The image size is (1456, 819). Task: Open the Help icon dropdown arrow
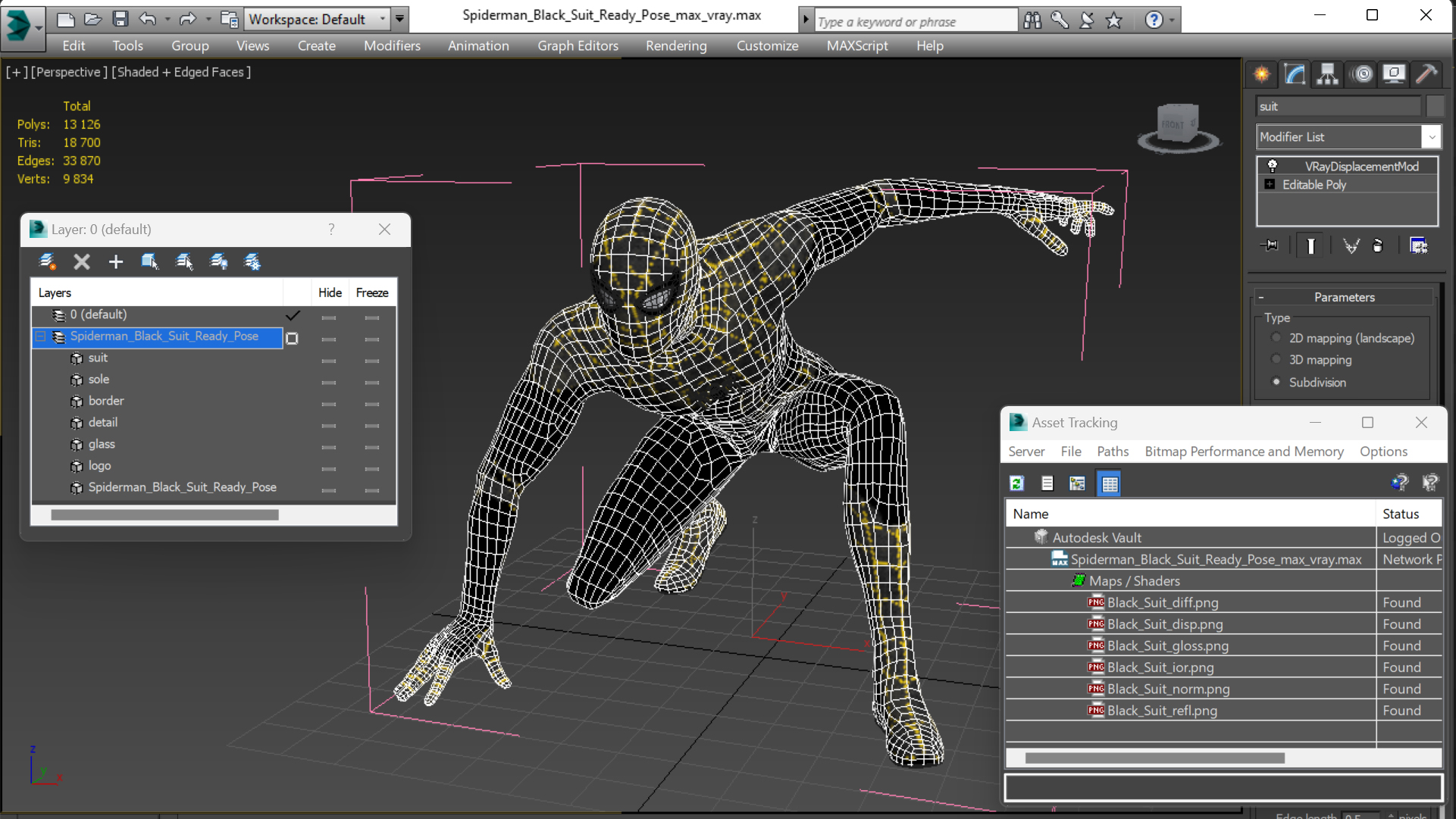click(x=1172, y=20)
